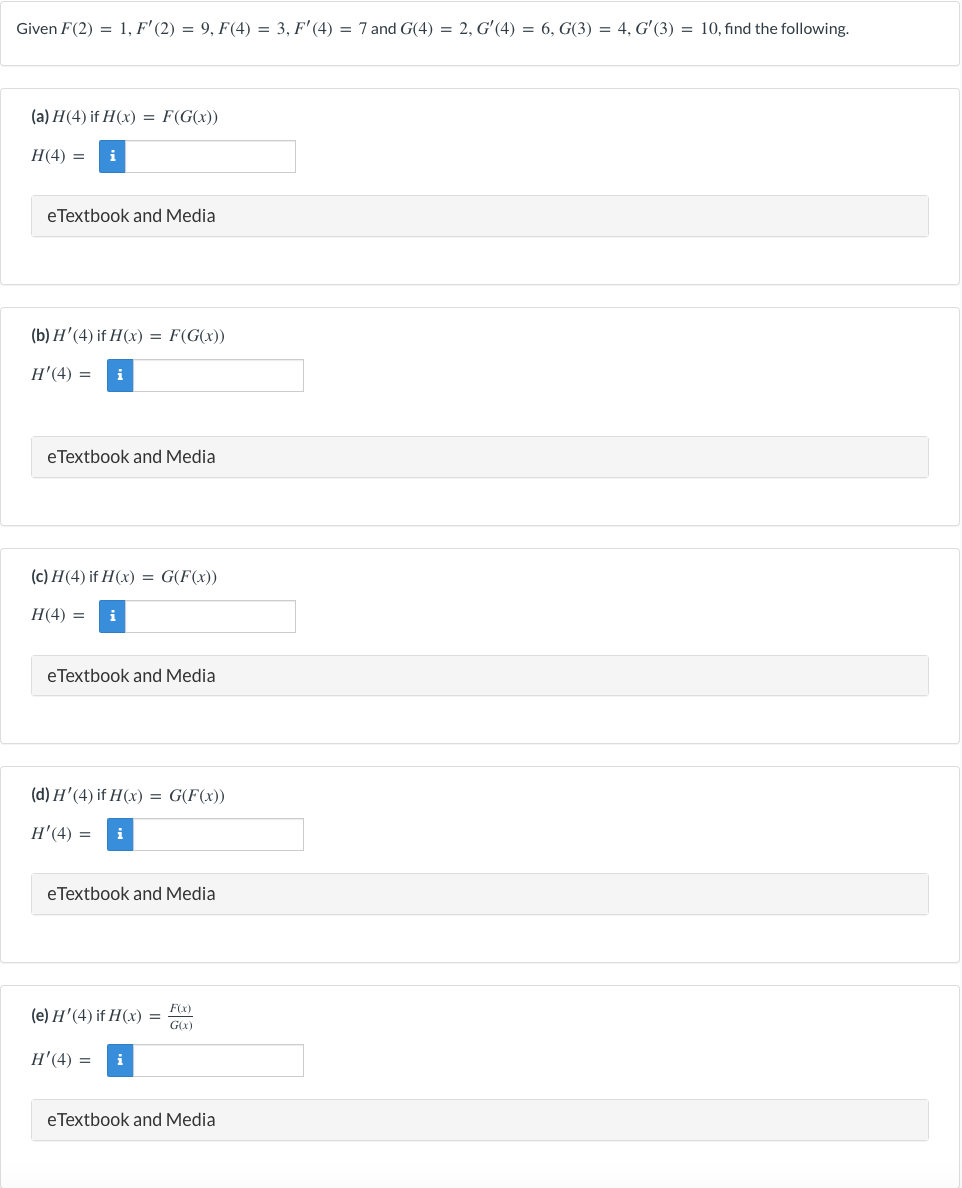
Task: Click the H(4) answer field in part (c)
Action: [210, 616]
